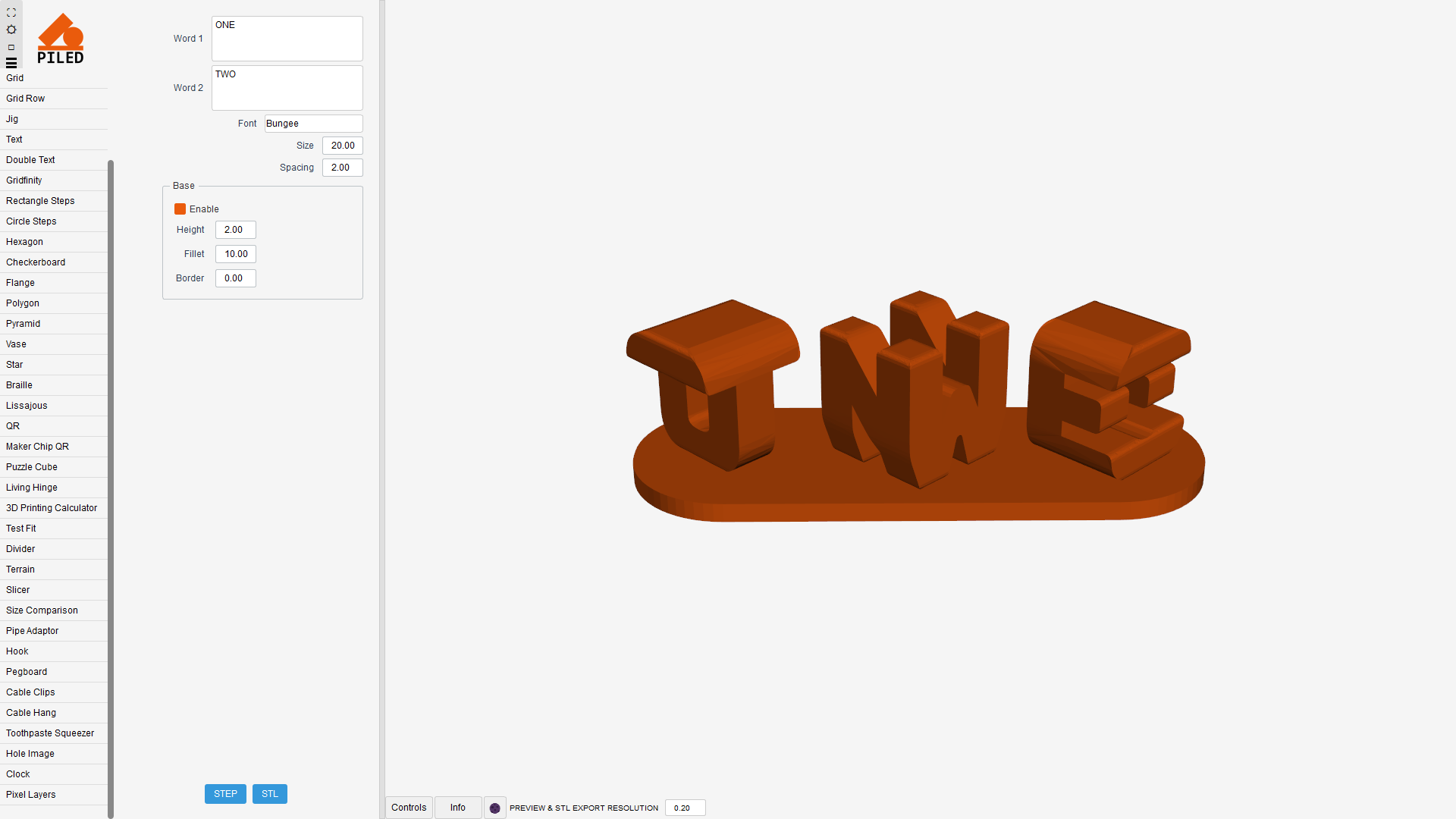The width and height of the screenshot is (1456, 819).
Task: Click the Base Height field
Action: 236,230
